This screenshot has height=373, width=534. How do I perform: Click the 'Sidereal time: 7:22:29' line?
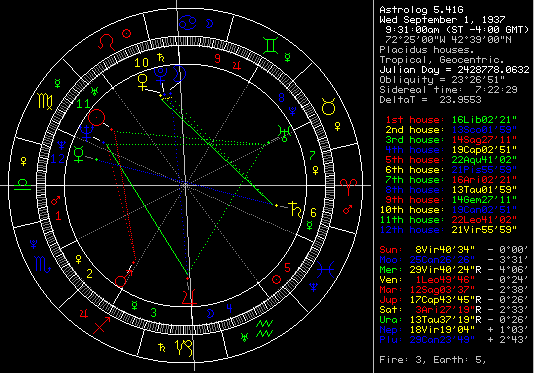tap(448, 90)
